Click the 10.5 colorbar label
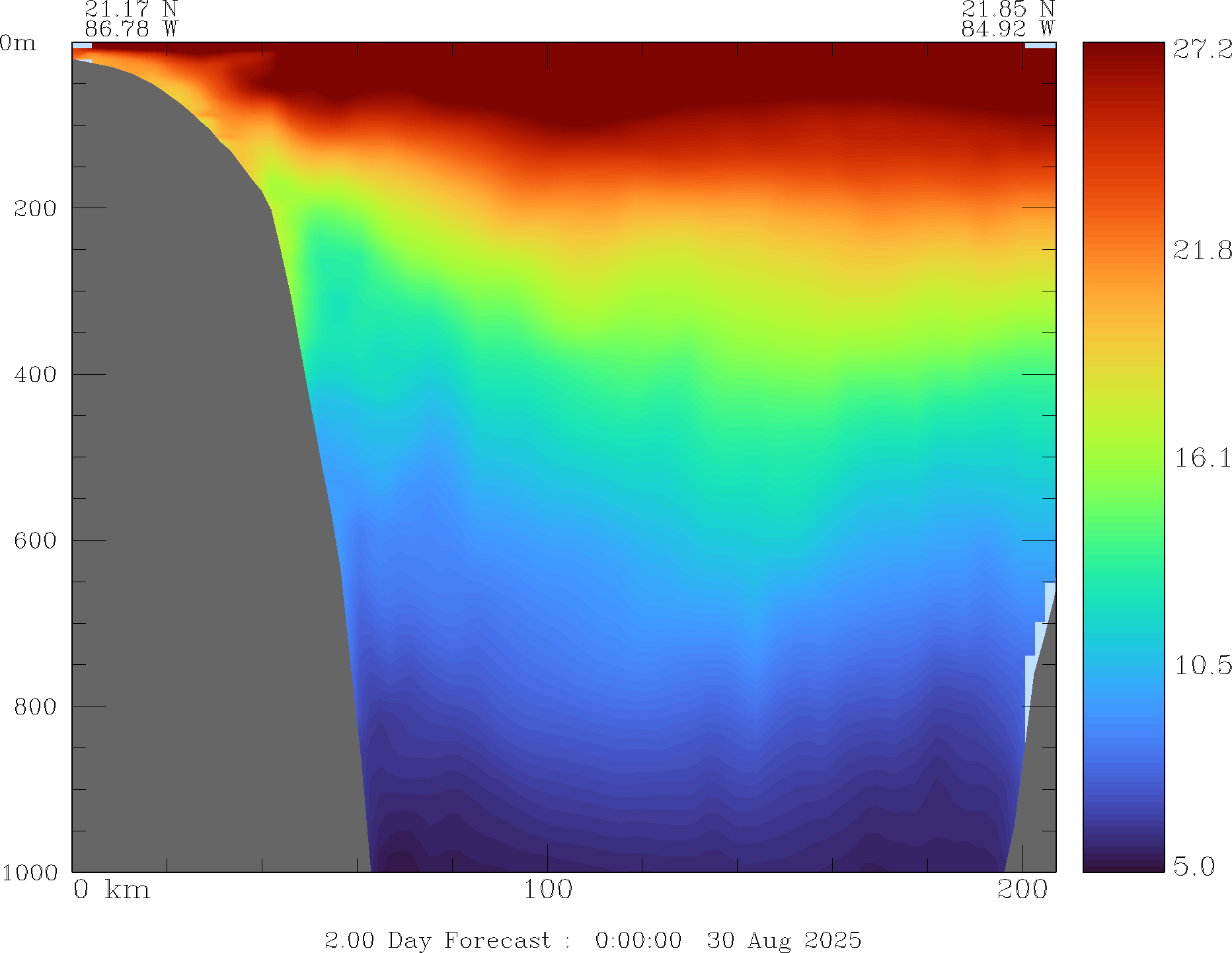 (1202, 666)
